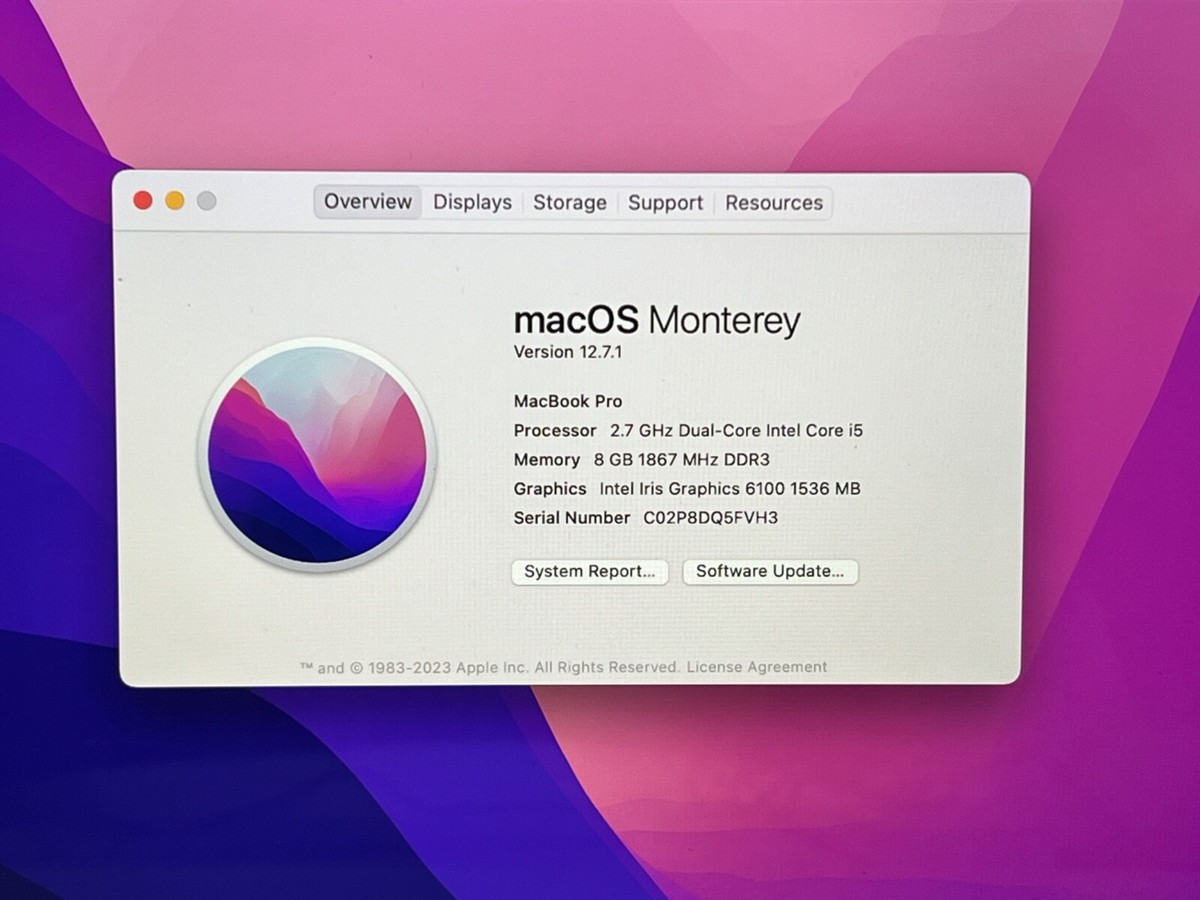
Task: Close the About This Mac window
Action: pos(143,201)
